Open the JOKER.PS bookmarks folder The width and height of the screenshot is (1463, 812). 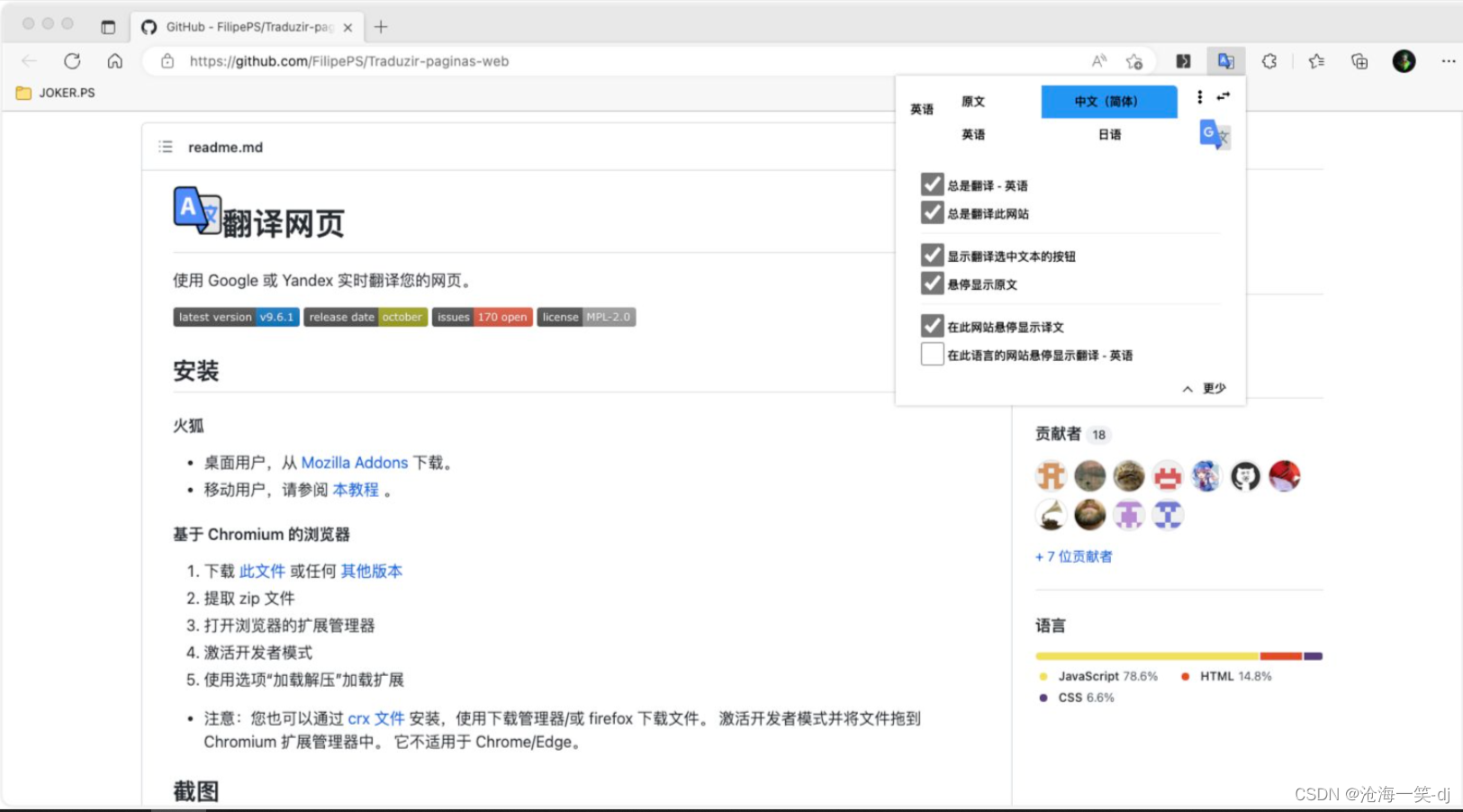coord(56,93)
